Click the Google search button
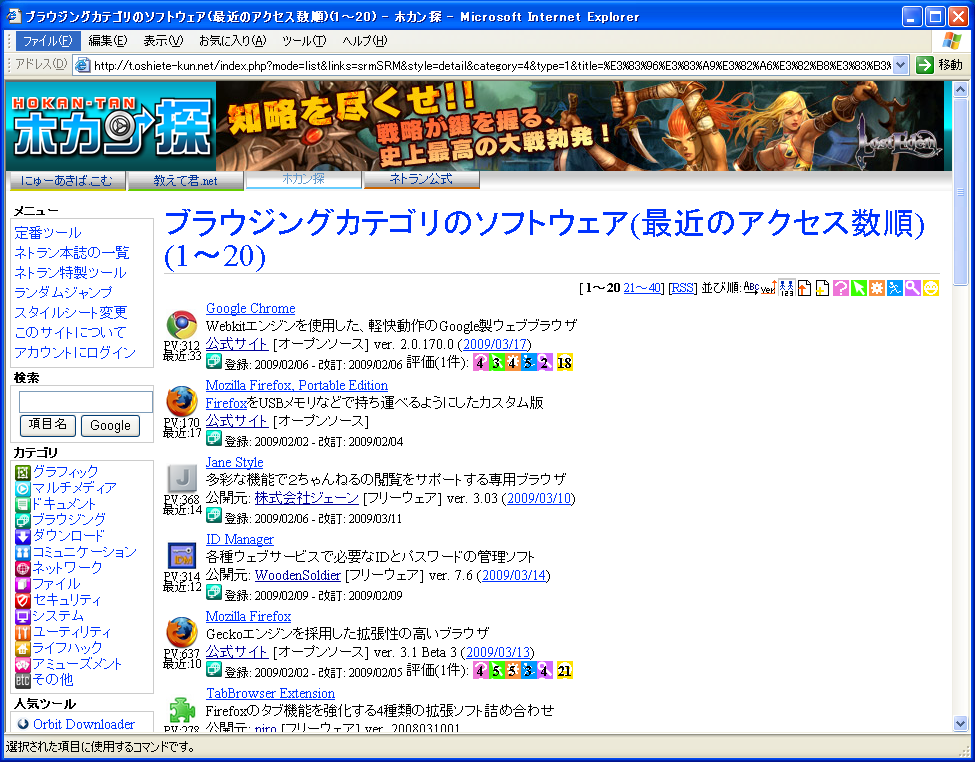The height and width of the screenshot is (762, 975). coord(110,425)
